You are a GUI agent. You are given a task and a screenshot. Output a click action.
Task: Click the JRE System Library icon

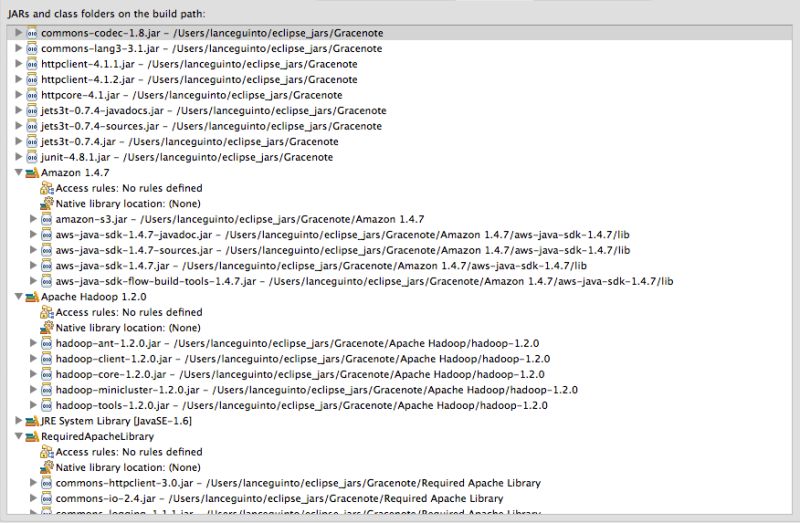[32, 421]
